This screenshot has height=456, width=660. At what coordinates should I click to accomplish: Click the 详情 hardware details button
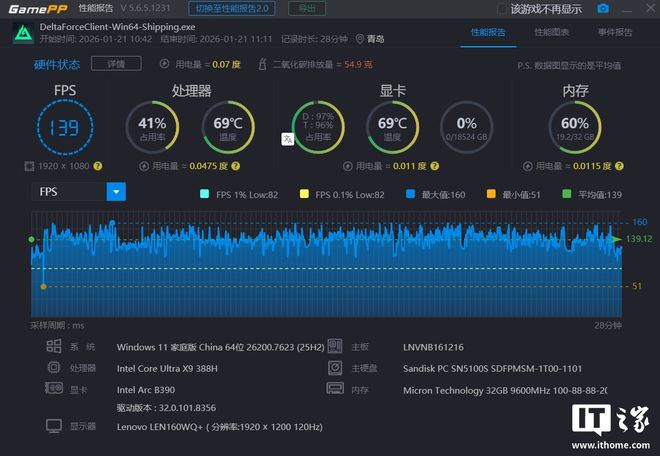point(116,64)
